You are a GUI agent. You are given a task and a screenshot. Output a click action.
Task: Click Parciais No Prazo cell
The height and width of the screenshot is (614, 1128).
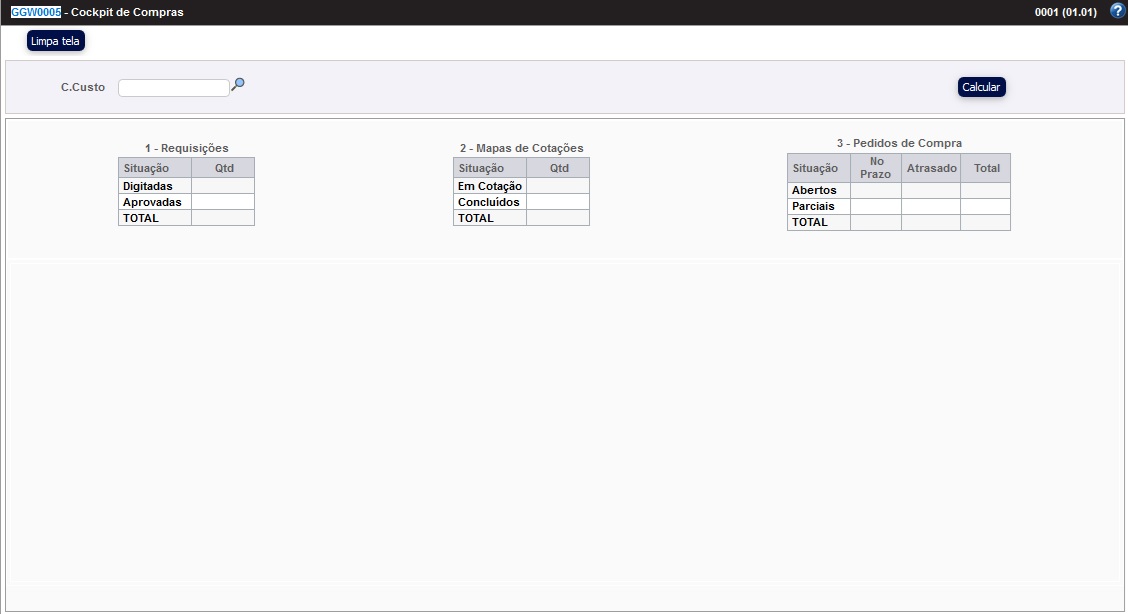click(875, 206)
